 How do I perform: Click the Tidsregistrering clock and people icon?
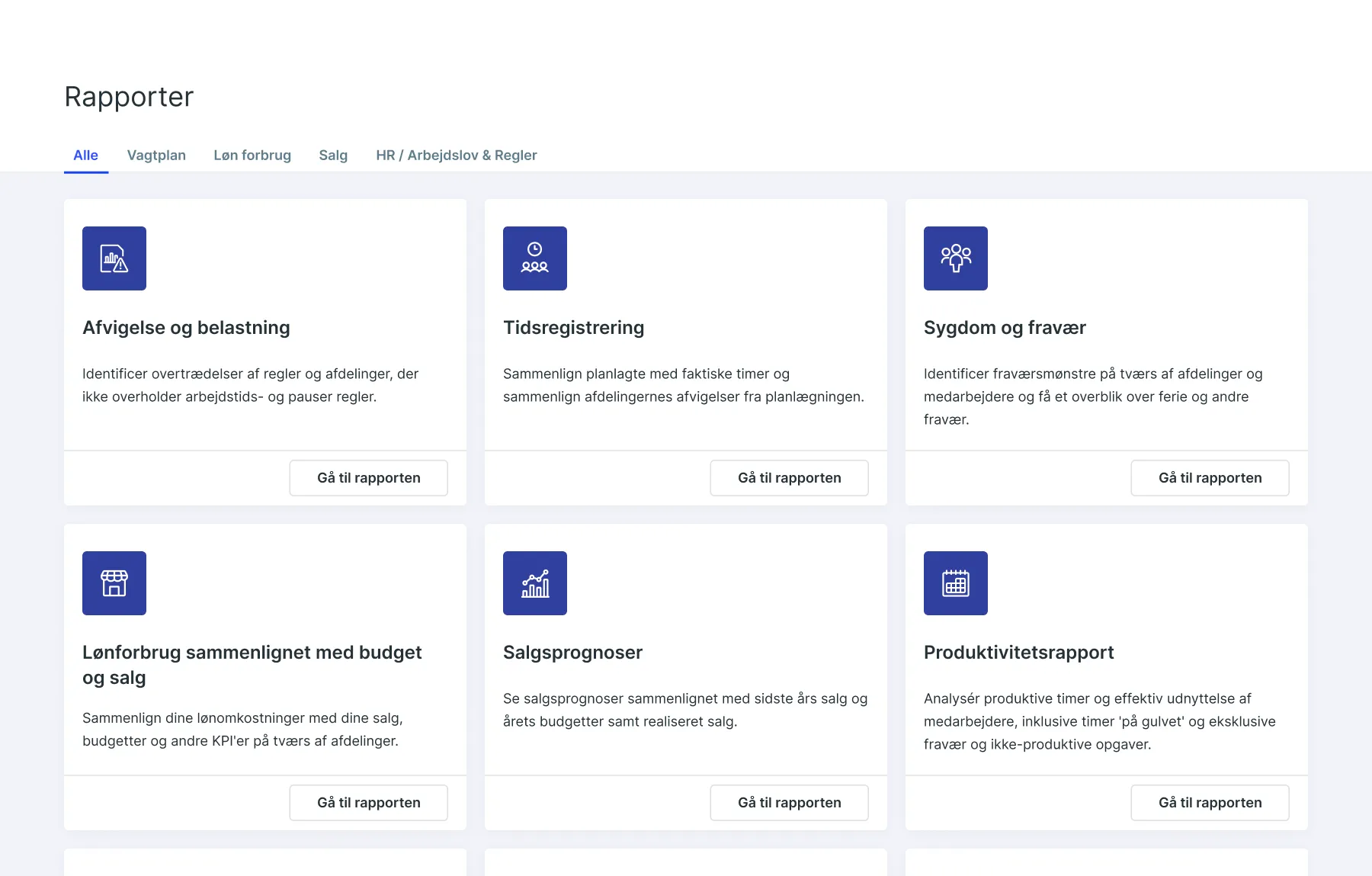click(x=535, y=258)
